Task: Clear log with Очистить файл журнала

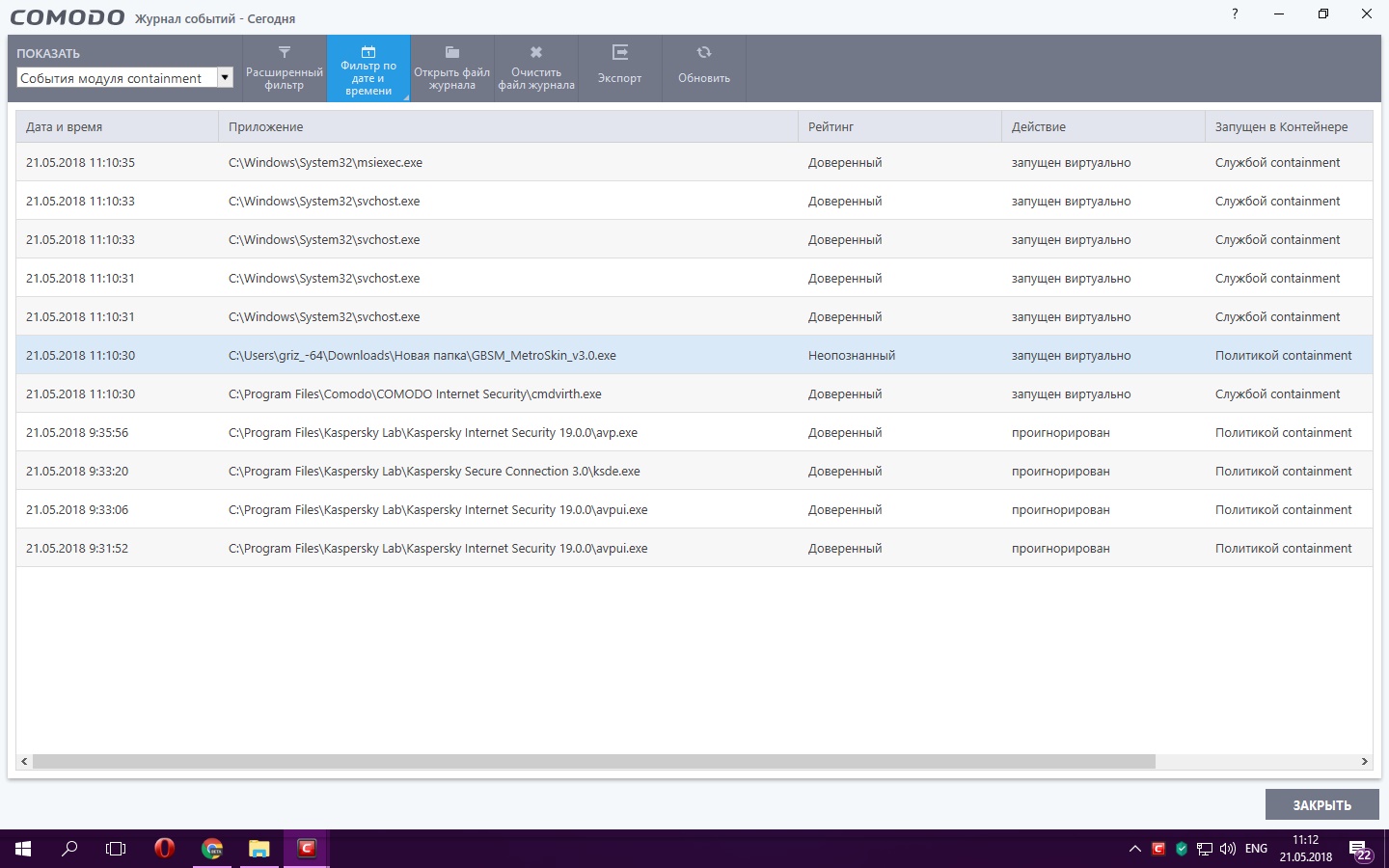Action: tap(536, 68)
